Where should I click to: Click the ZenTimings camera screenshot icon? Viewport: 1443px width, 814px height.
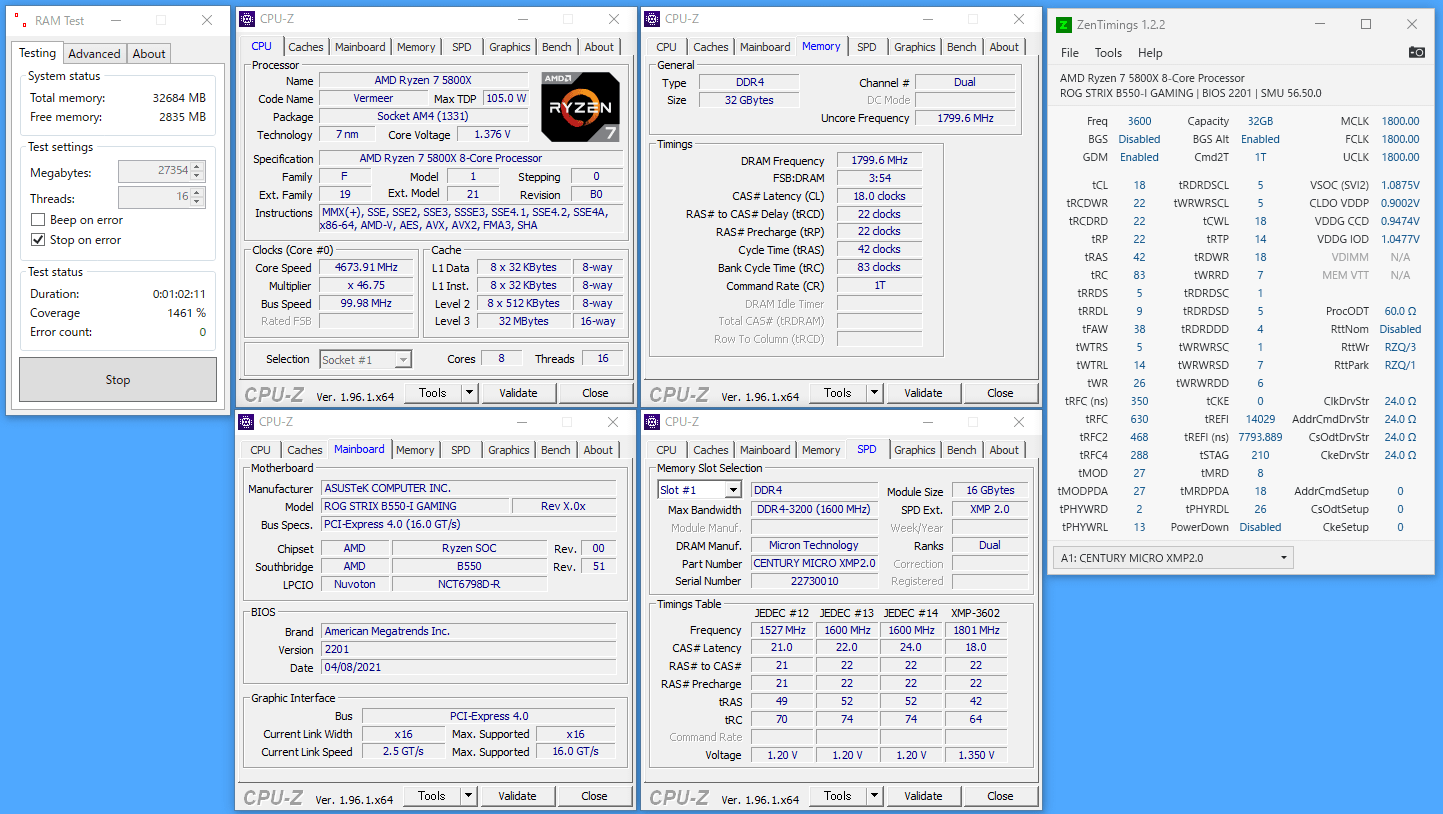pos(1416,53)
